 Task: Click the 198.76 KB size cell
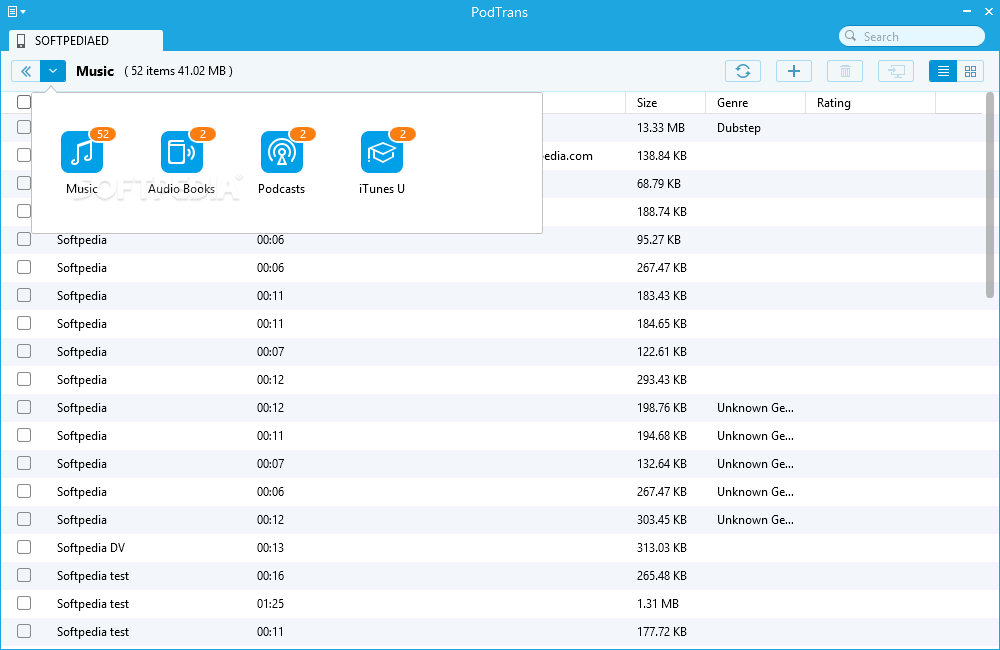[661, 408]
